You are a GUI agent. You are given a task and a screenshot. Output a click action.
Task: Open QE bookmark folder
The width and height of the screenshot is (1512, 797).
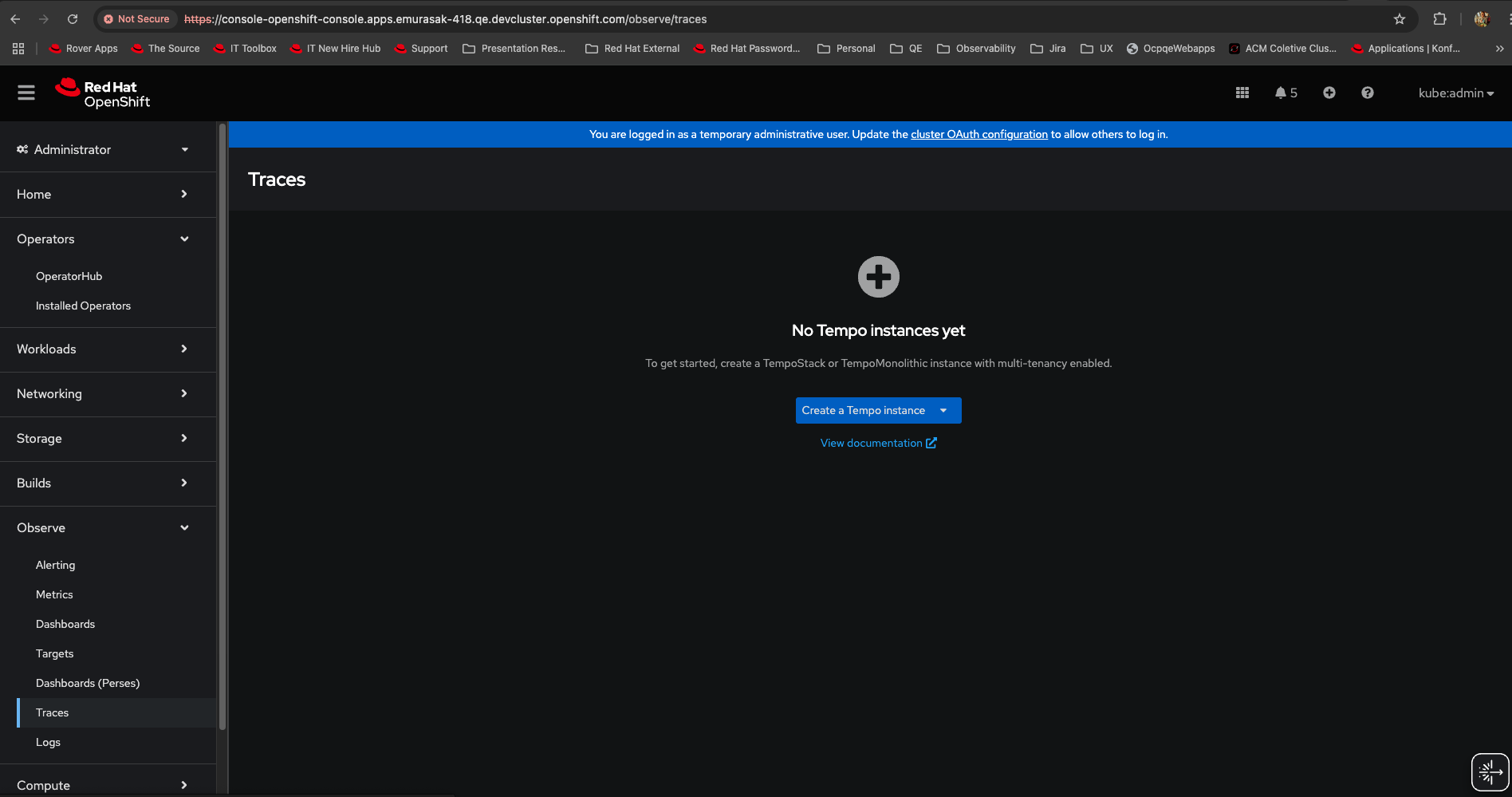906,49
